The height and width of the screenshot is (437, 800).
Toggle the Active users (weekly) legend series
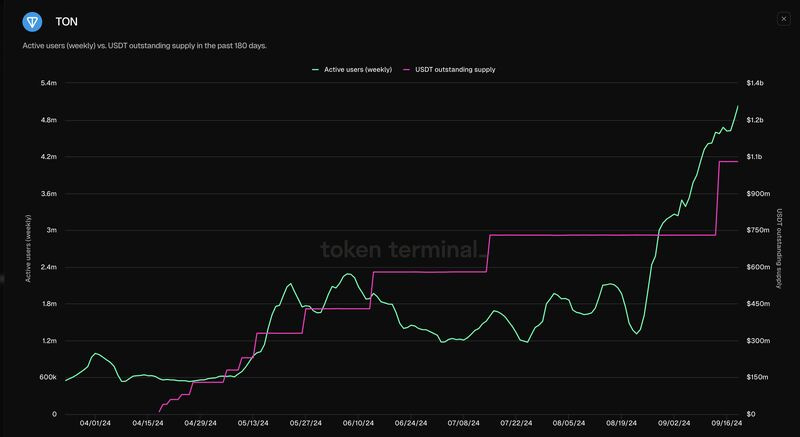[352, 69]
